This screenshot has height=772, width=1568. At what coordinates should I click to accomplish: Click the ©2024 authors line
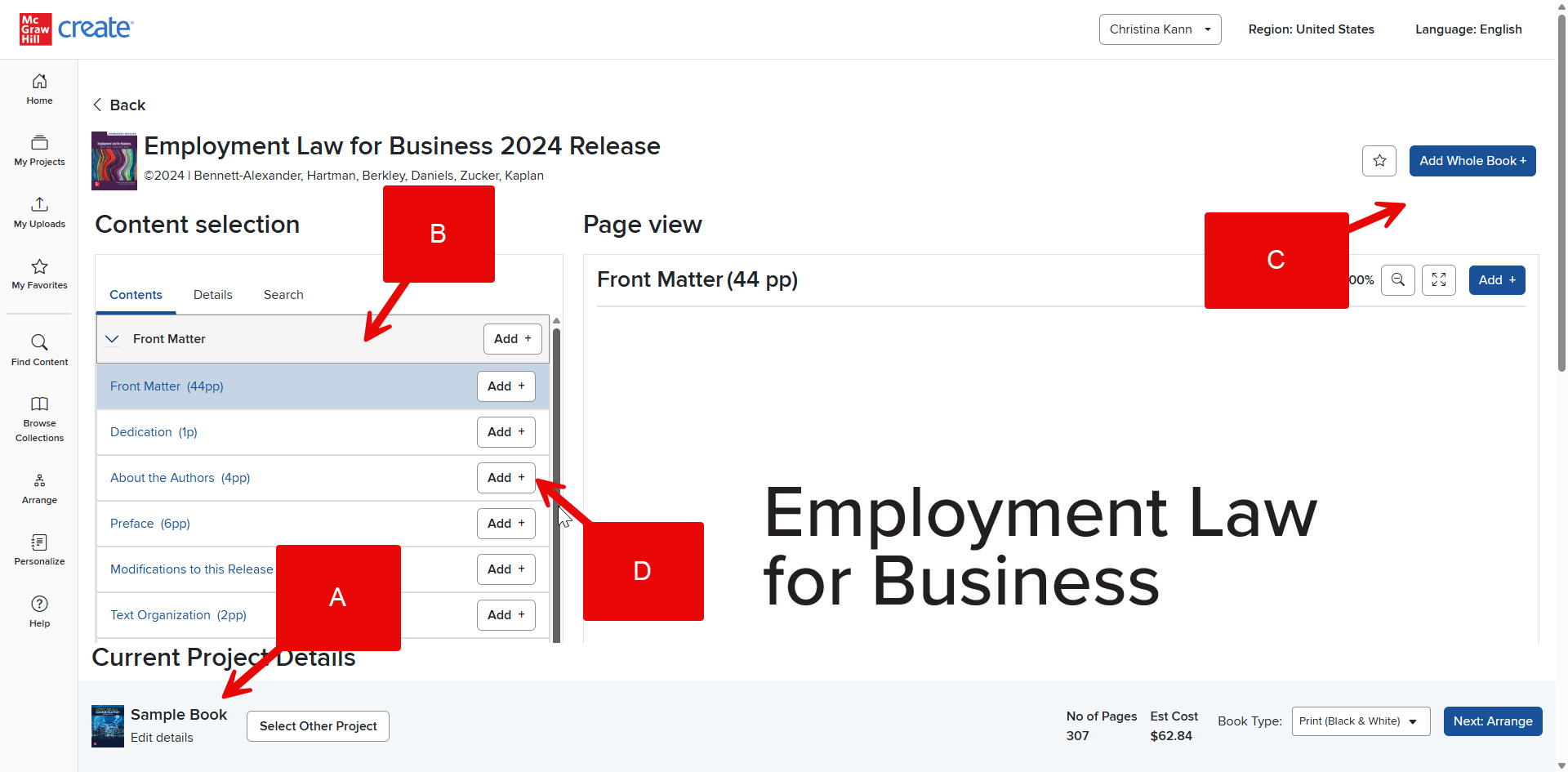pyautogui.click(x=344, y=176)
